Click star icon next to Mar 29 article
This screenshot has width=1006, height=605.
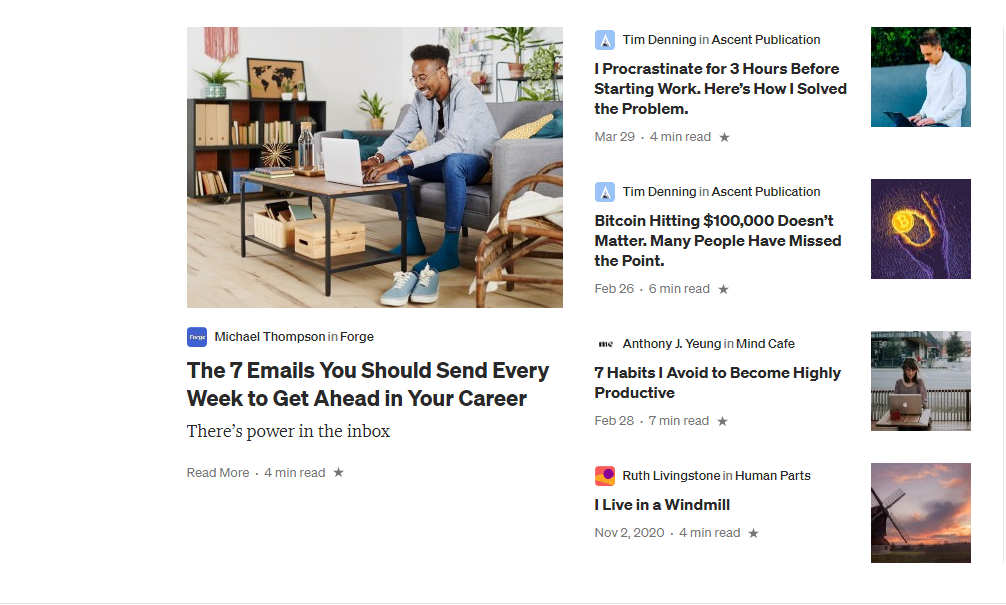point(724,137)
